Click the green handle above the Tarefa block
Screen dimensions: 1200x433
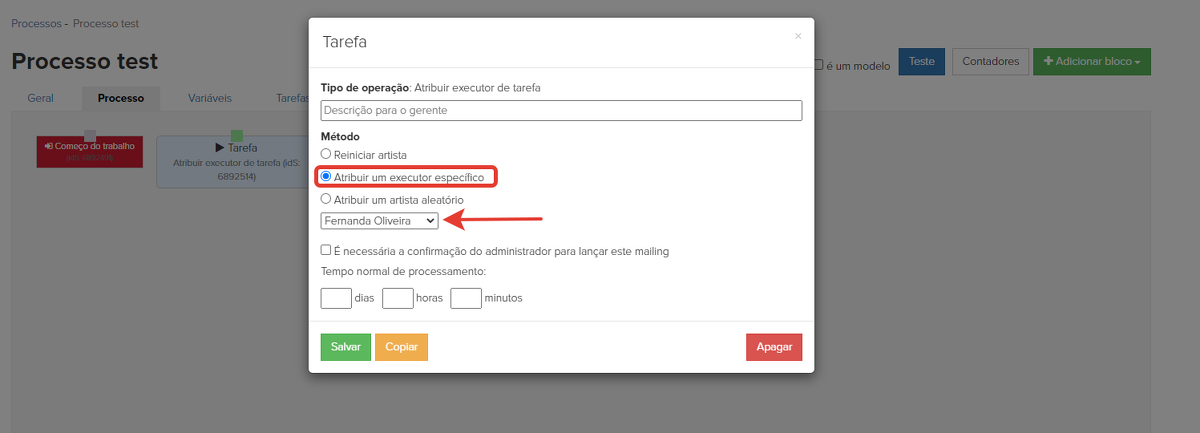pos(237,135)
